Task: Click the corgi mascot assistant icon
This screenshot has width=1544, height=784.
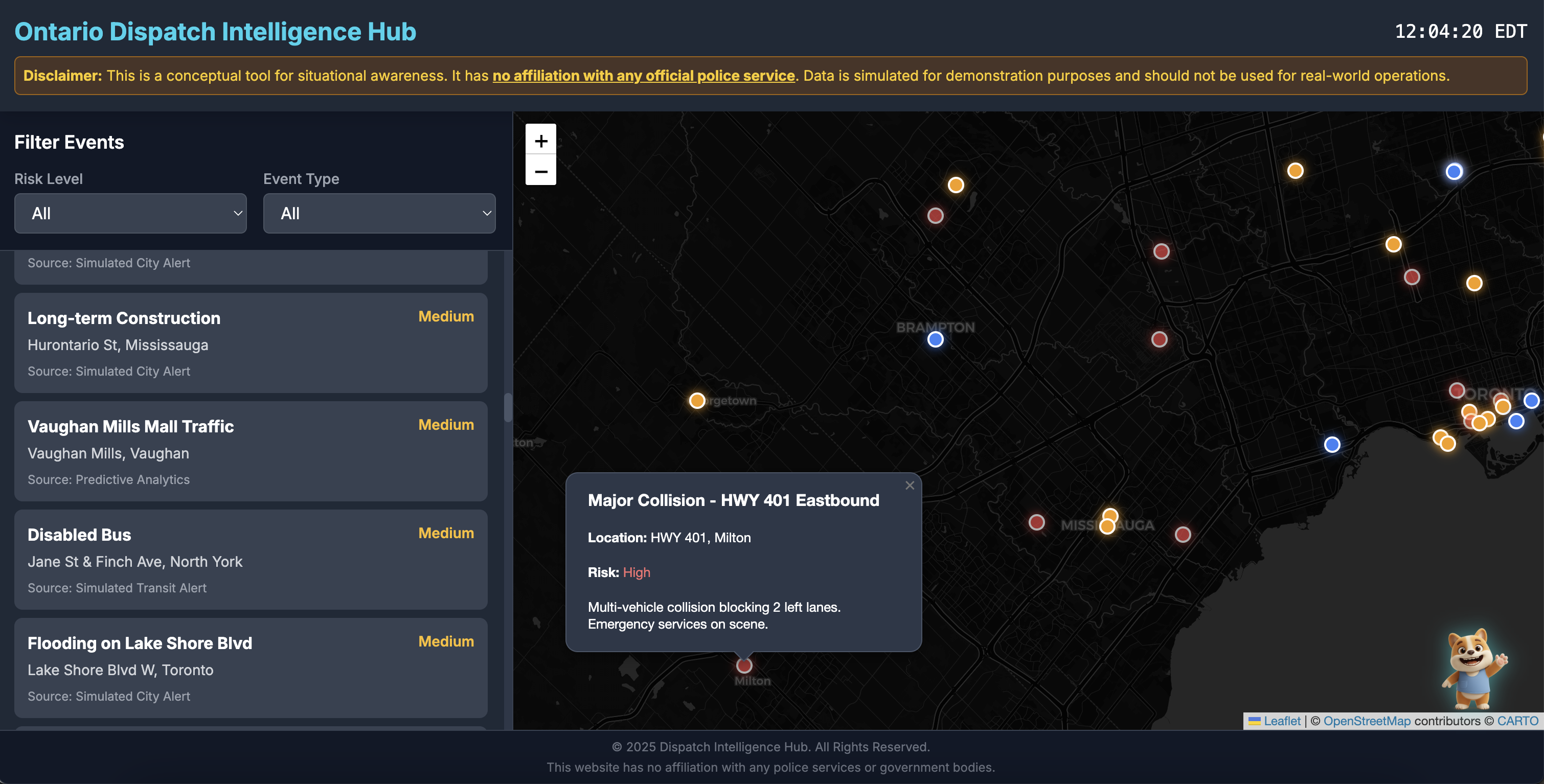Action: point(1472,667)
